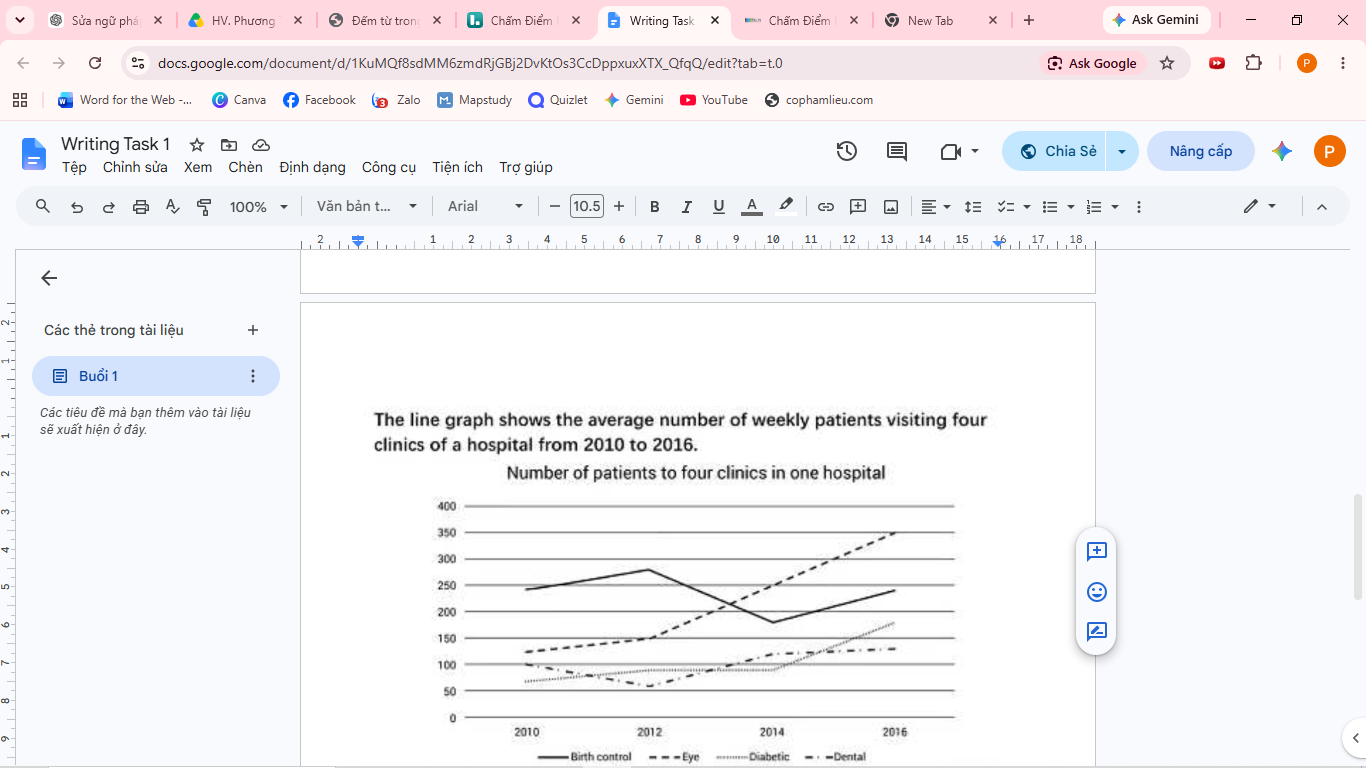Open the Định dạng menu
Image resolution: width=1366 pixels, height=768 pixels.
point(312,168)
